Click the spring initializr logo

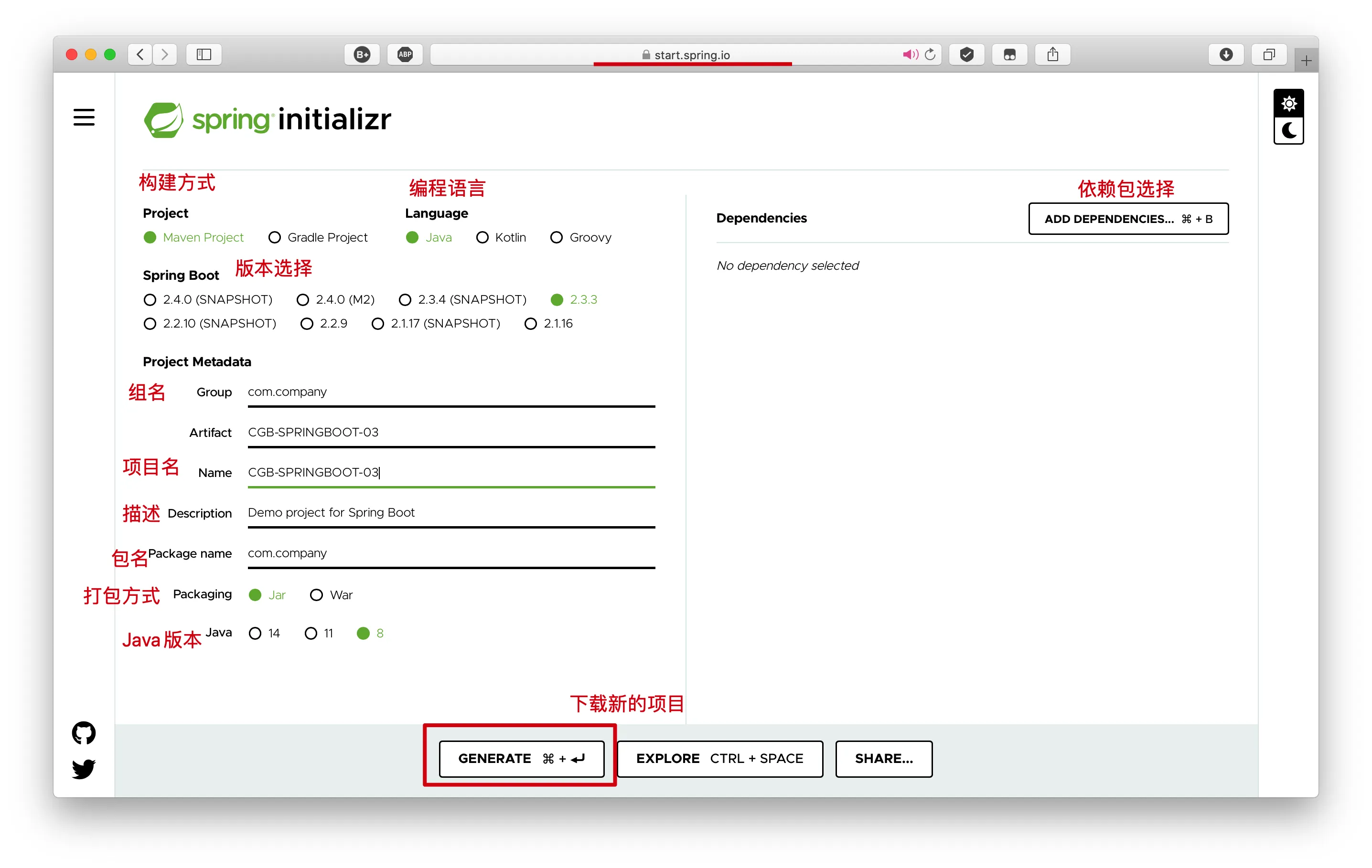coord(267,120)
